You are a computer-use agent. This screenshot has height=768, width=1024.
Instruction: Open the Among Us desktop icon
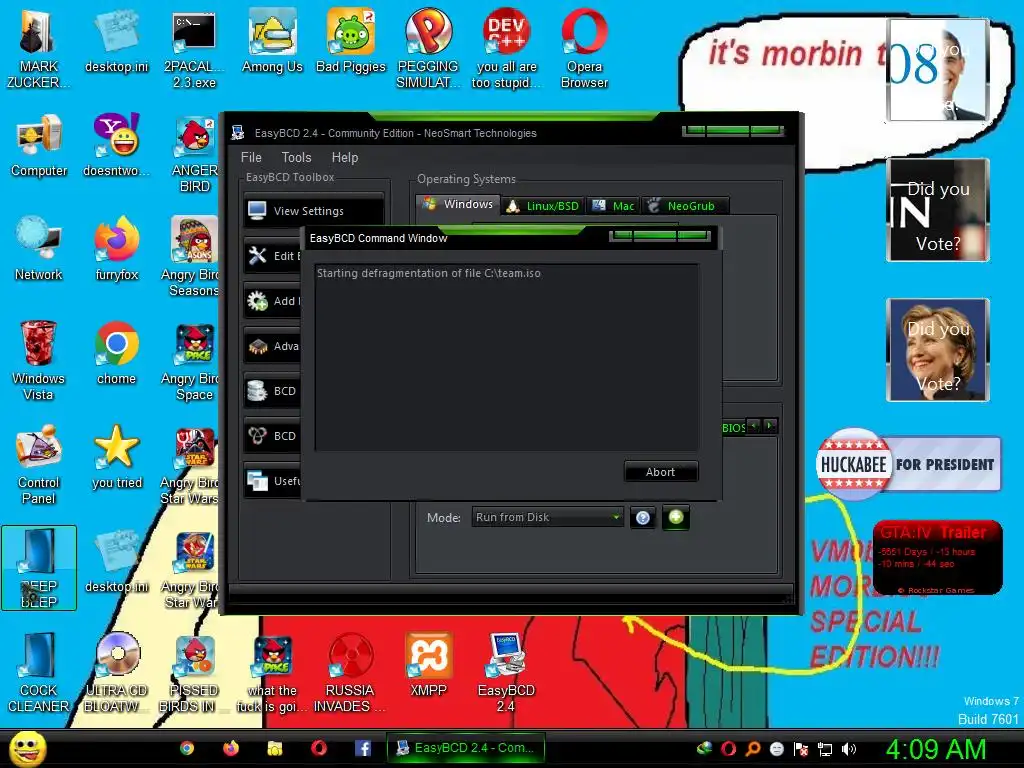pyautogui.click(x=272, y=40)
